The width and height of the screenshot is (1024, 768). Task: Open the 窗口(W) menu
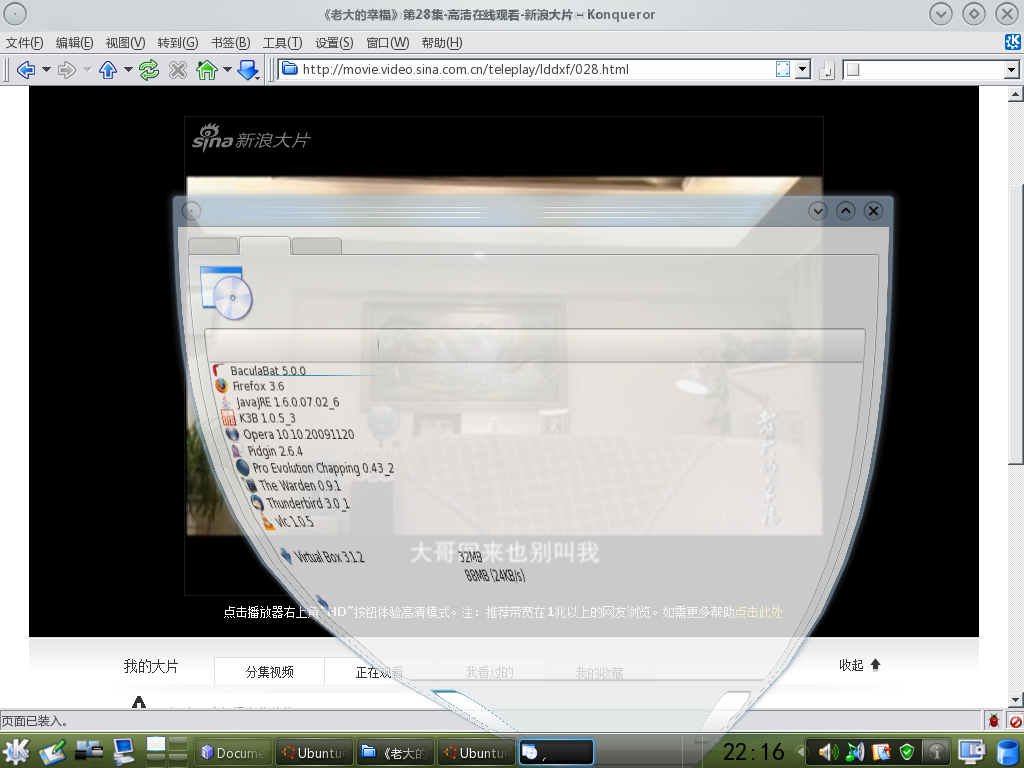(387, 42)
